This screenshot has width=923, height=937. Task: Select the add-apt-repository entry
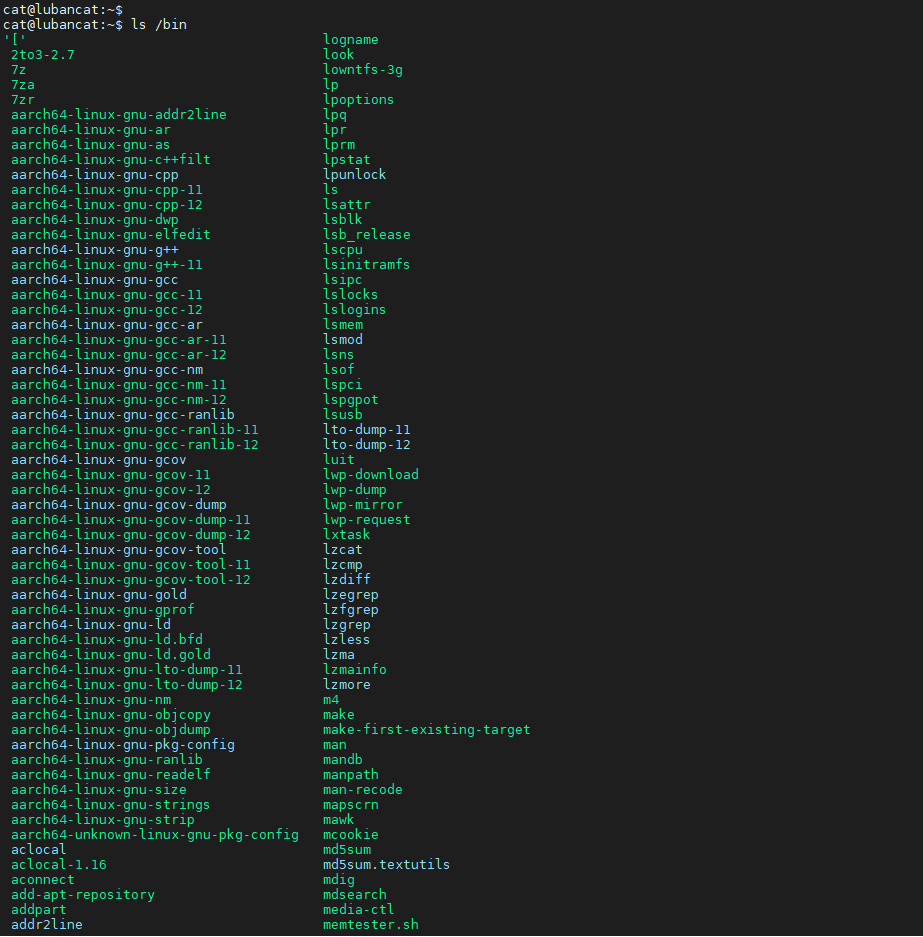point(83,895)
